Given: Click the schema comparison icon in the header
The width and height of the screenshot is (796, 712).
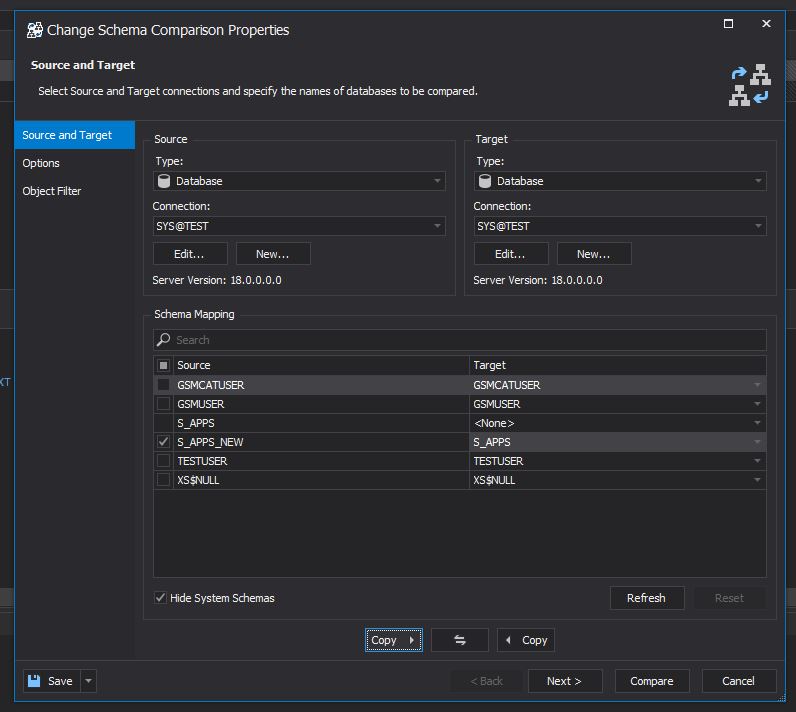Looking at the screenshot, I should pyautogui.click(x=749, y=85).
